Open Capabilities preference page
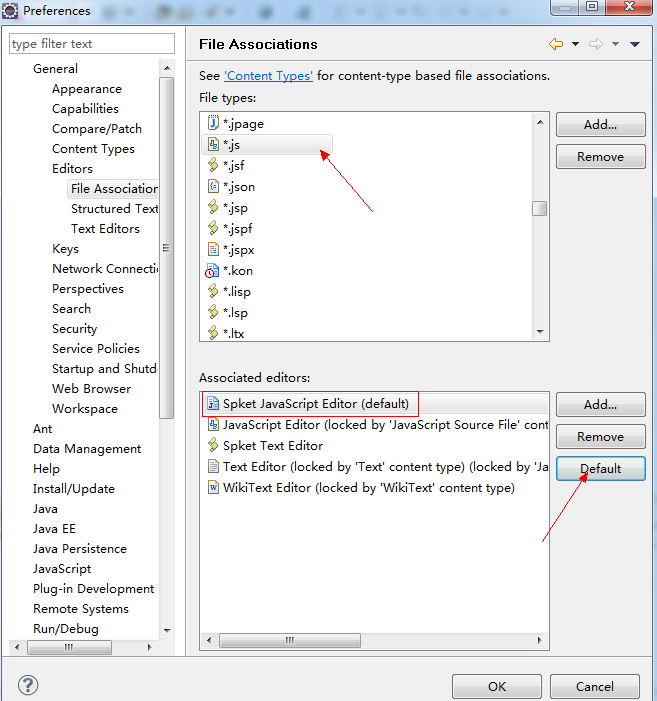The width and height of the screenshot is (657, 701). [x=85, y=109]
